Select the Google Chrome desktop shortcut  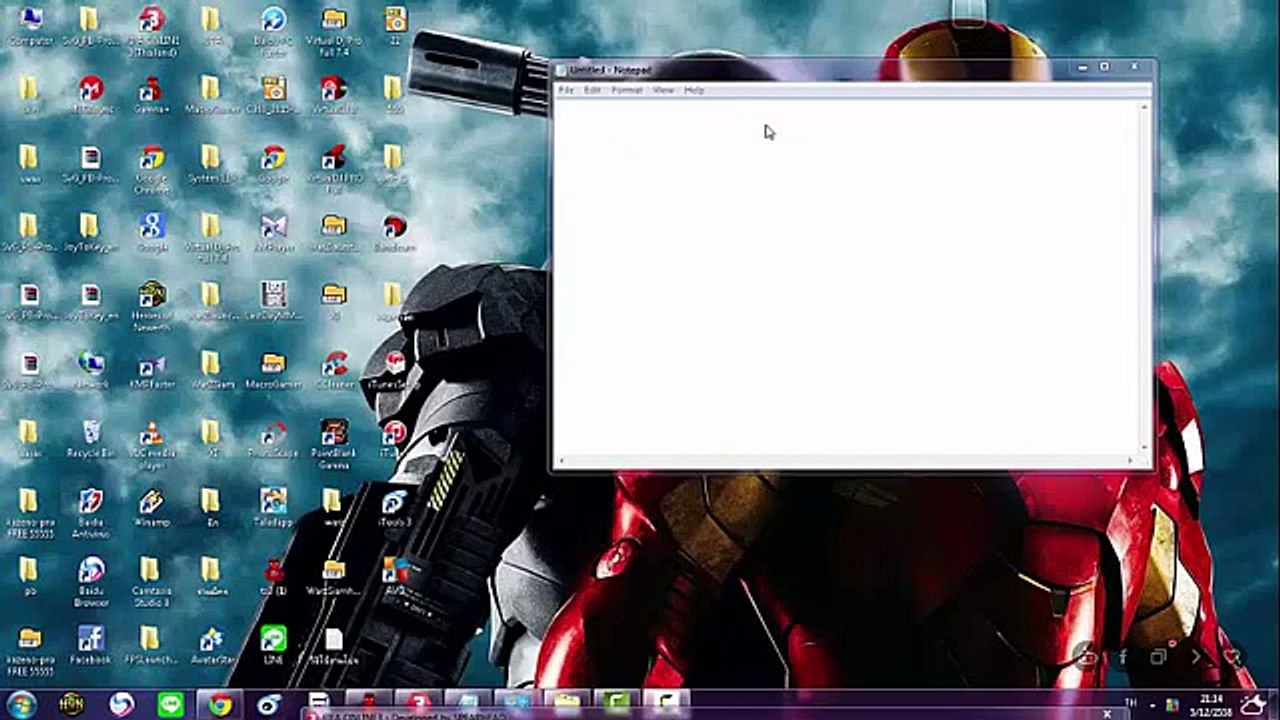[152, 170]
